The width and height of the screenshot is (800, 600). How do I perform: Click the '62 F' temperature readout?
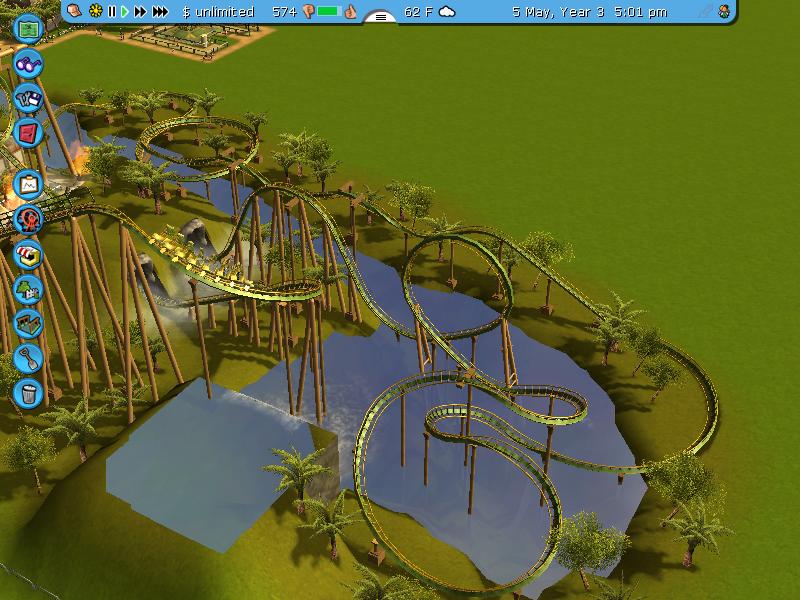click(x=418, y=11)
